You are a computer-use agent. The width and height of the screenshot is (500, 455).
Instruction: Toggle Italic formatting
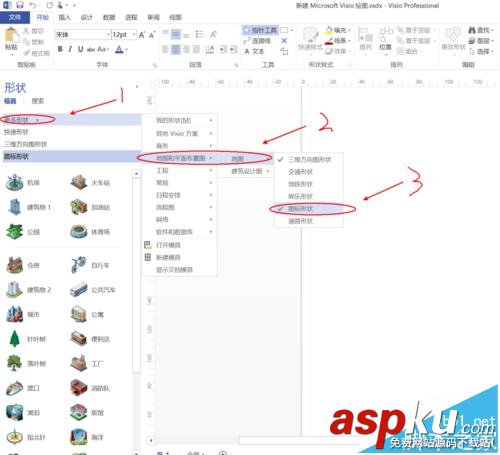click(x=70, y=49)
